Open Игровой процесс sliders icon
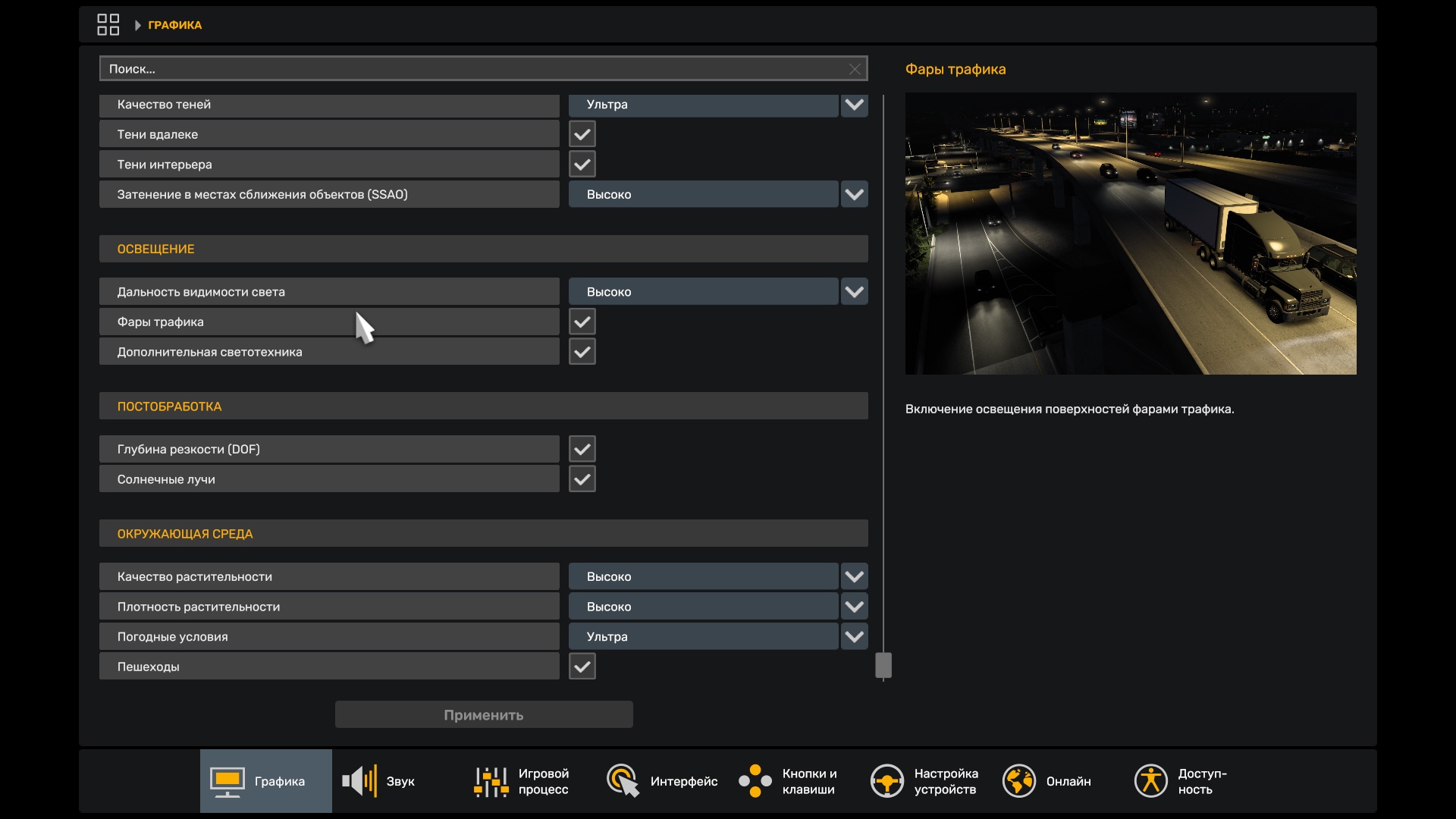The image size is (1456, 819). 491,781
